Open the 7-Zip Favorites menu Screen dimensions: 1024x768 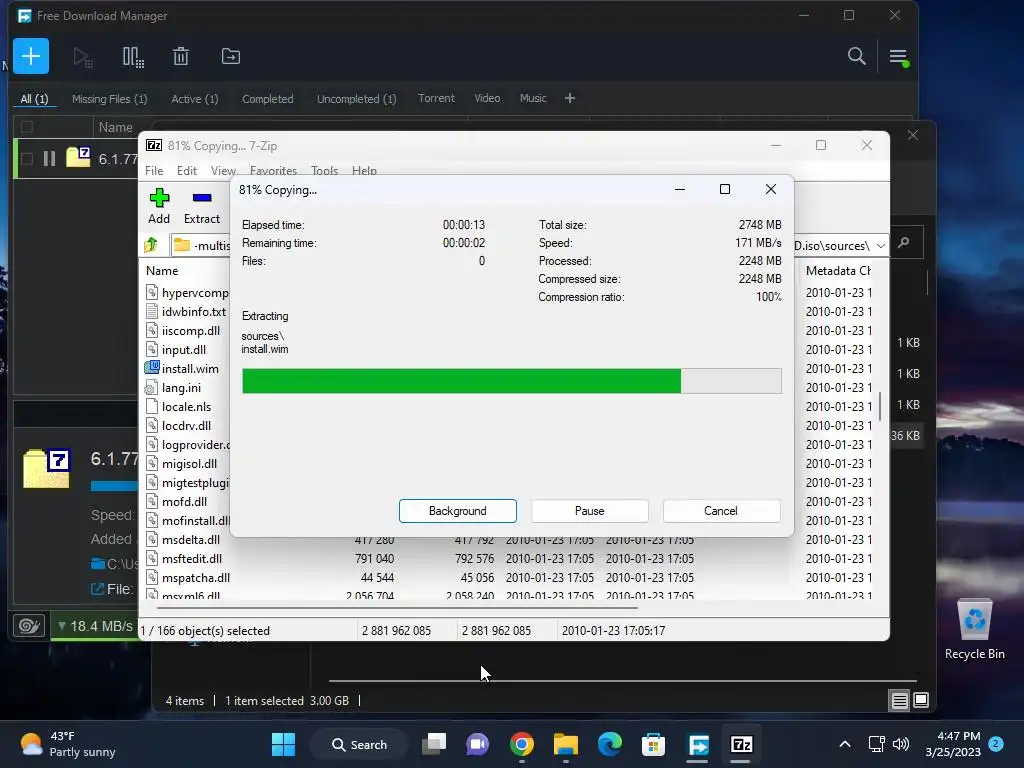(273, 170)
